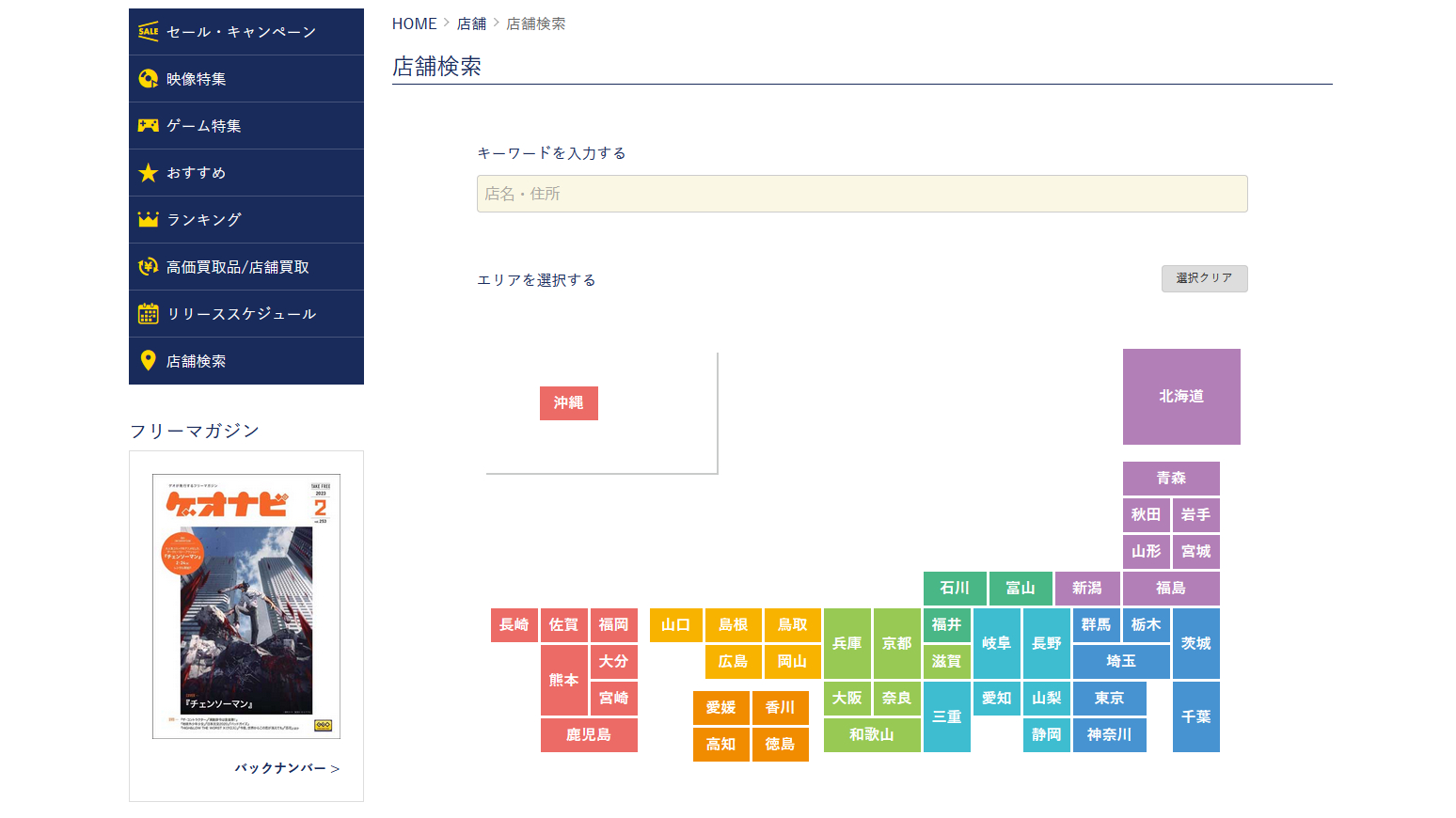
Task: Choose 静岡 prefecture tile
Action: click(x=1047, y=735)
